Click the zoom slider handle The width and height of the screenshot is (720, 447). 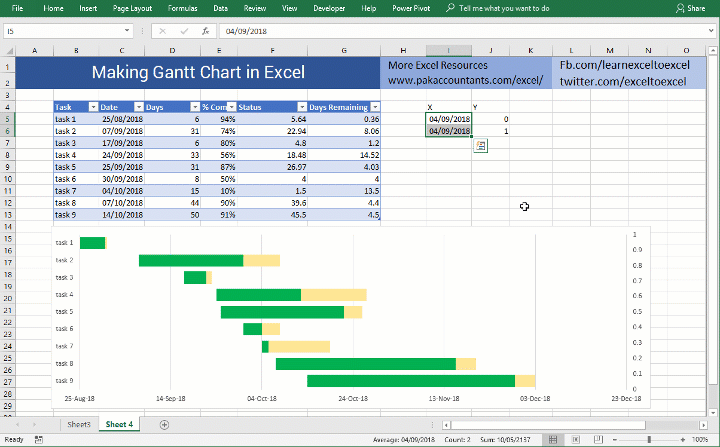(x=649, y=440)
